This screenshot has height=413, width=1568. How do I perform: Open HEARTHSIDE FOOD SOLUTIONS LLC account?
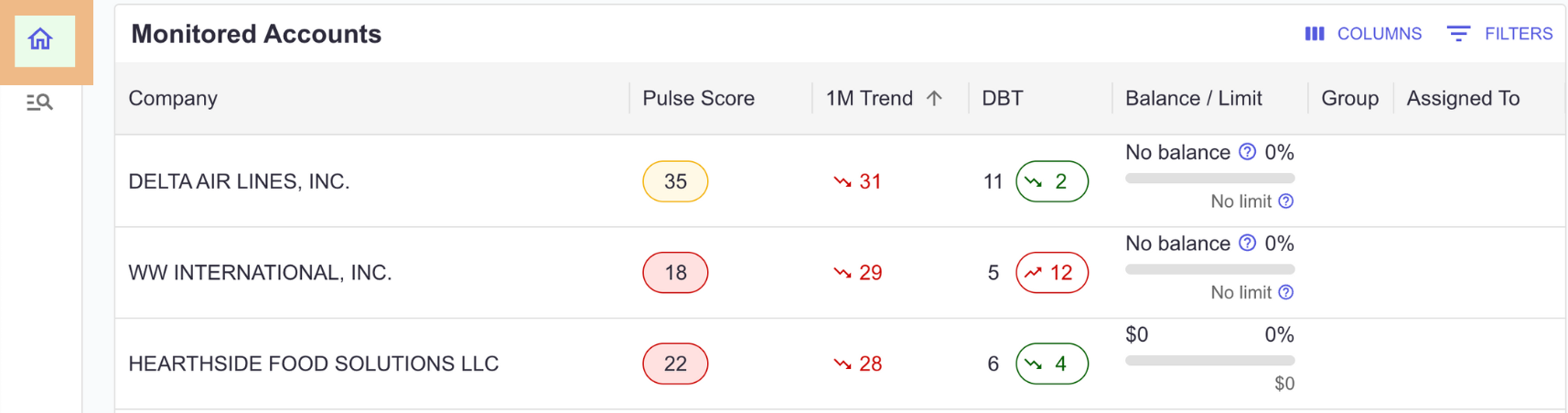coord(314,364)
